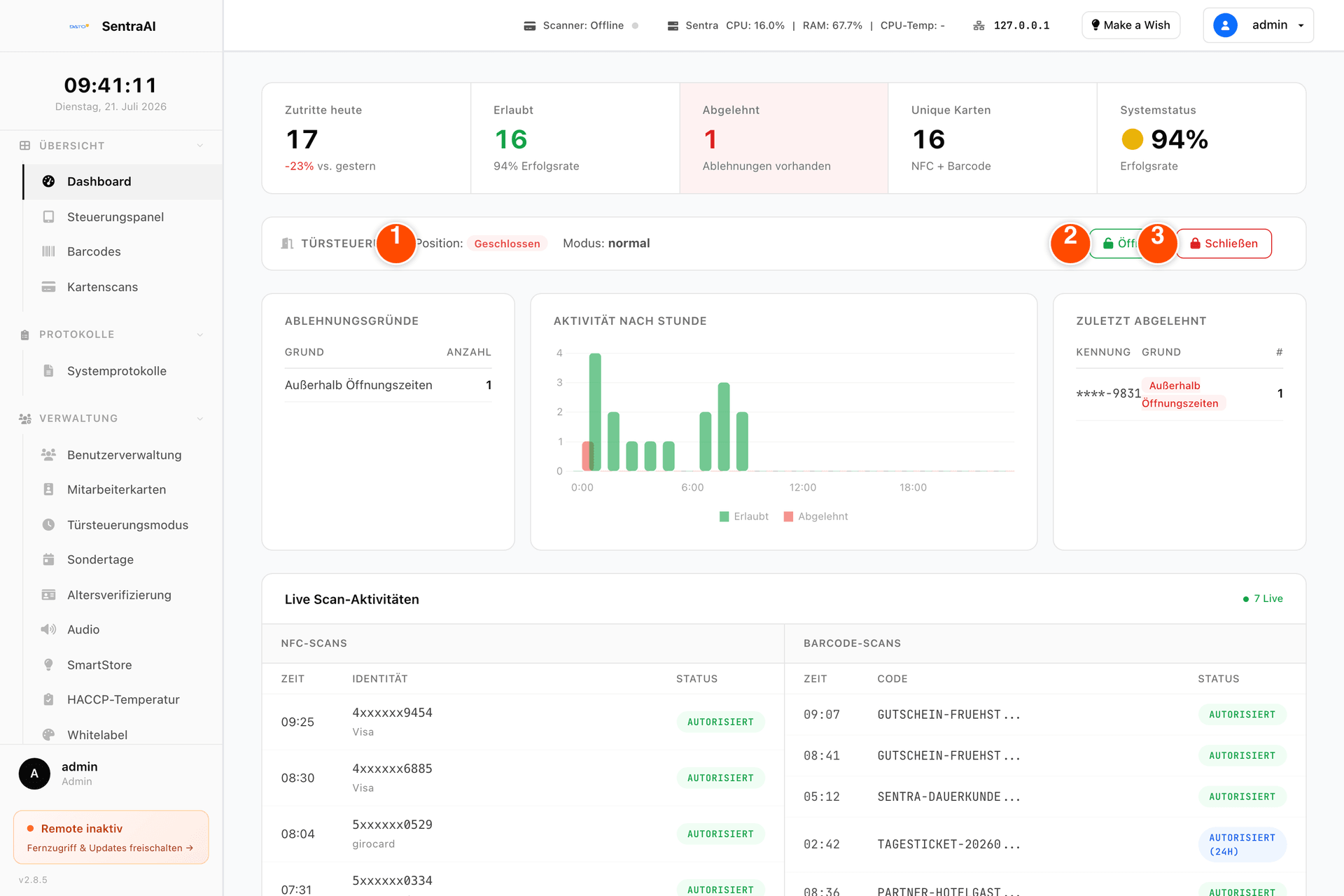Click the Sondertage calendar icon
The width and height of the screenshot is (1344, 896).
click(x=48, y=559)
